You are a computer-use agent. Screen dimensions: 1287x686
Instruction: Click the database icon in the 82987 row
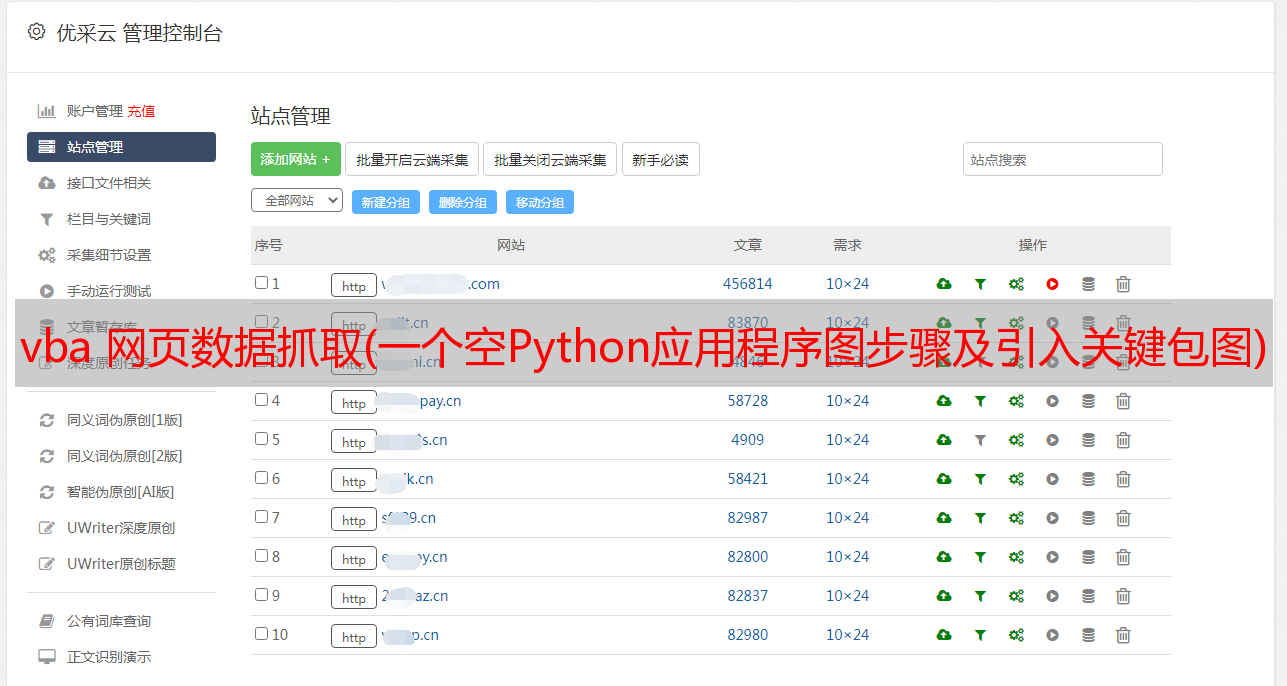coord(1088,518)
